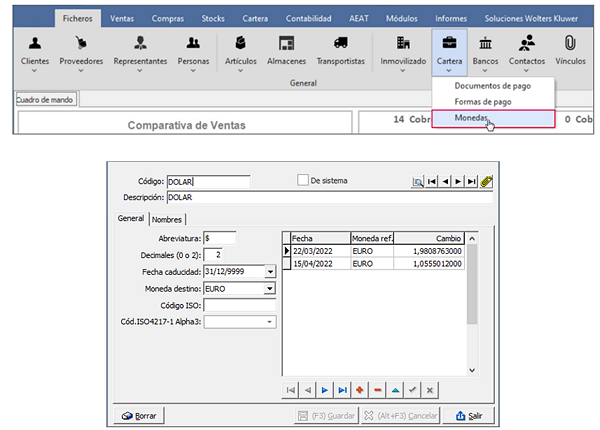The image size is (600, 430).
Task: Click into the Código ISO input field
Action: pyautogui.click(x=240, y=305)
